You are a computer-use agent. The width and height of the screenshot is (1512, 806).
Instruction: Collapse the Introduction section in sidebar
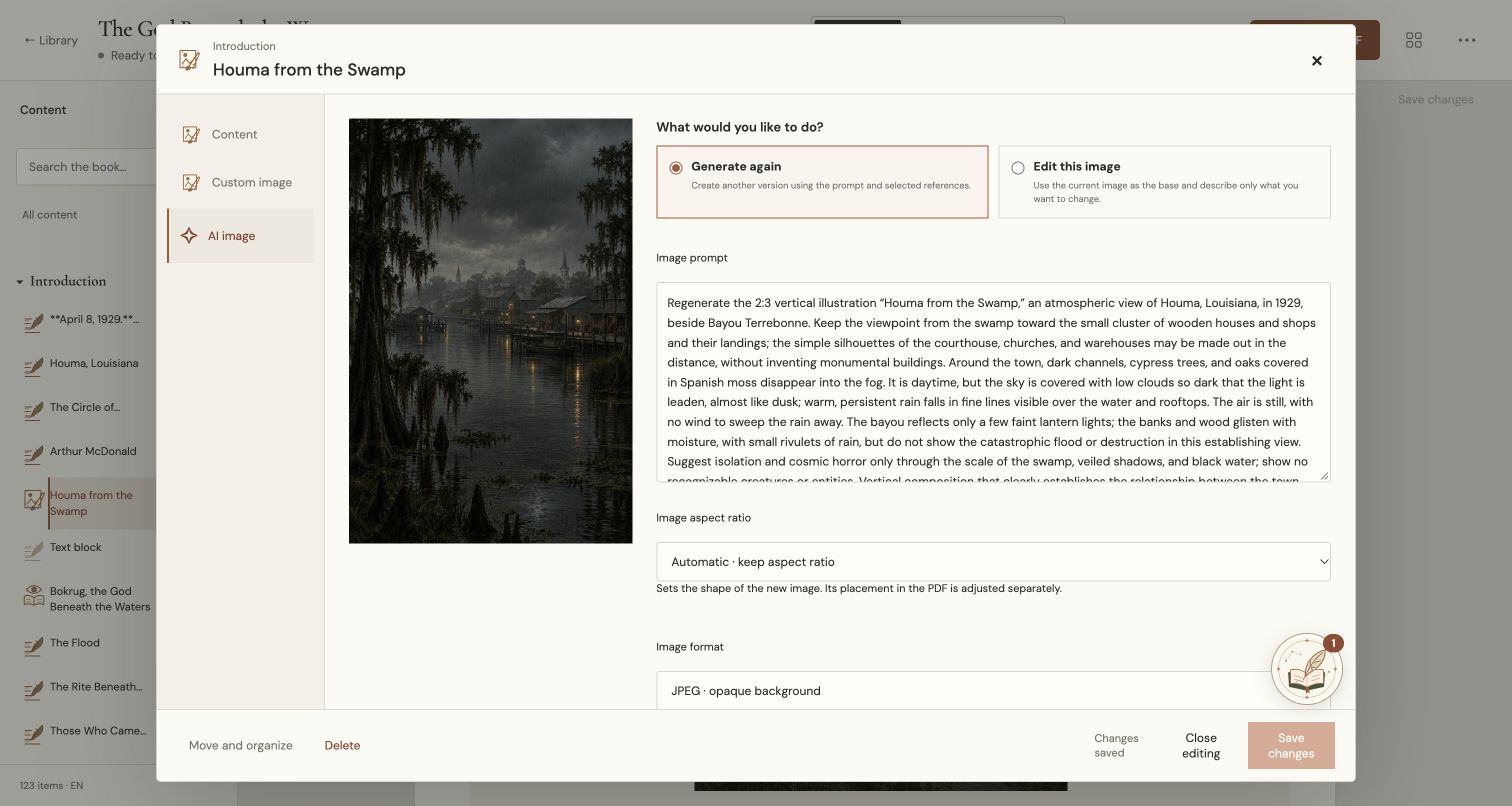[x=20, y=282]
